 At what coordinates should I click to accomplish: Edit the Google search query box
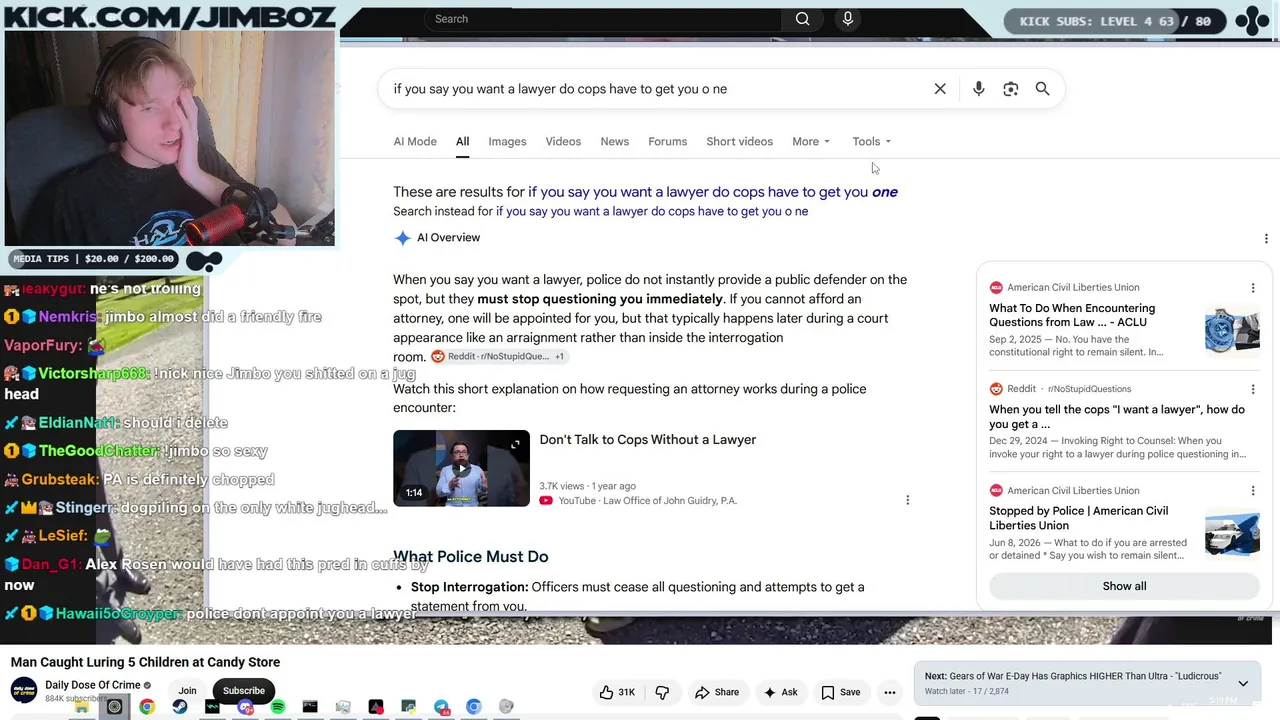tap(655, 89)
